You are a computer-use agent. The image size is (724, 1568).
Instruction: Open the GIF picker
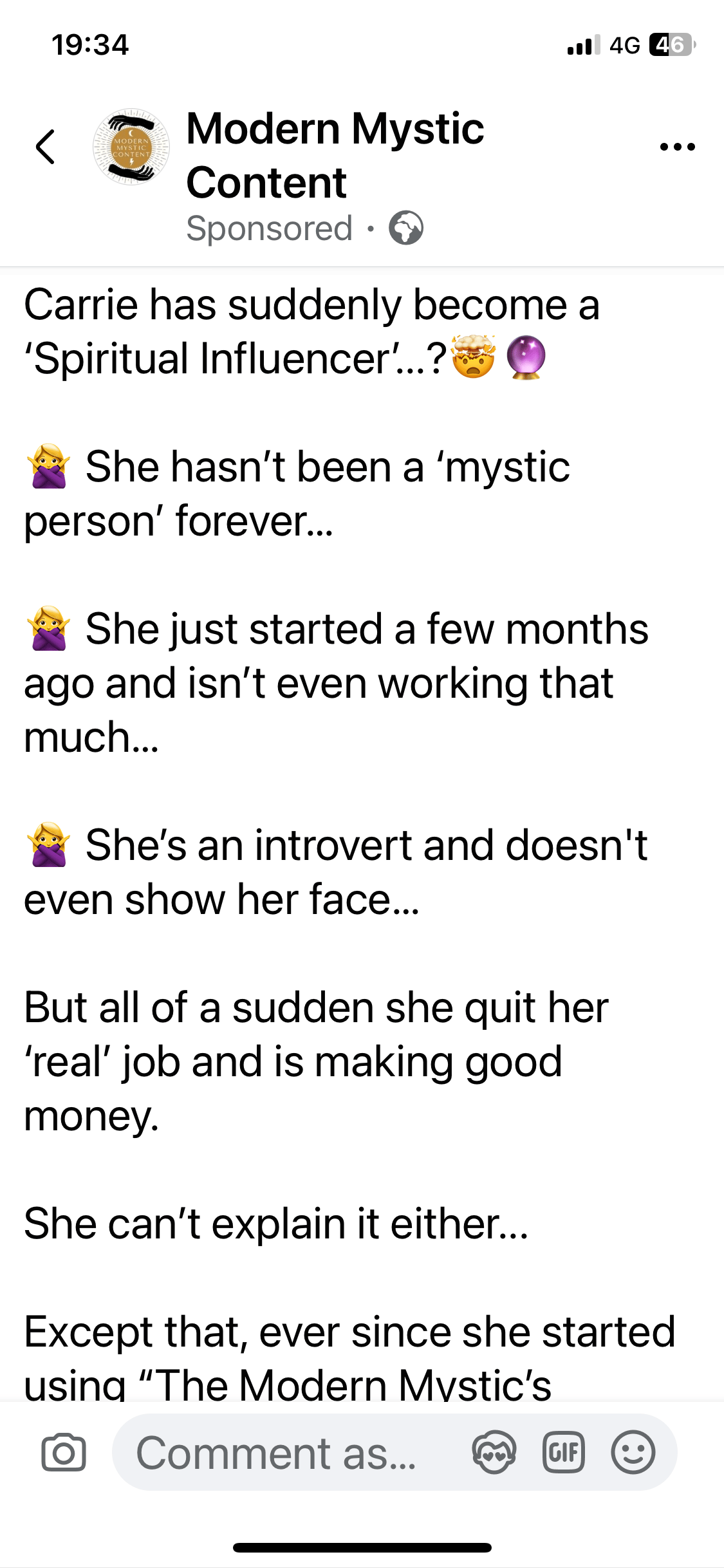pos(564,1453)
